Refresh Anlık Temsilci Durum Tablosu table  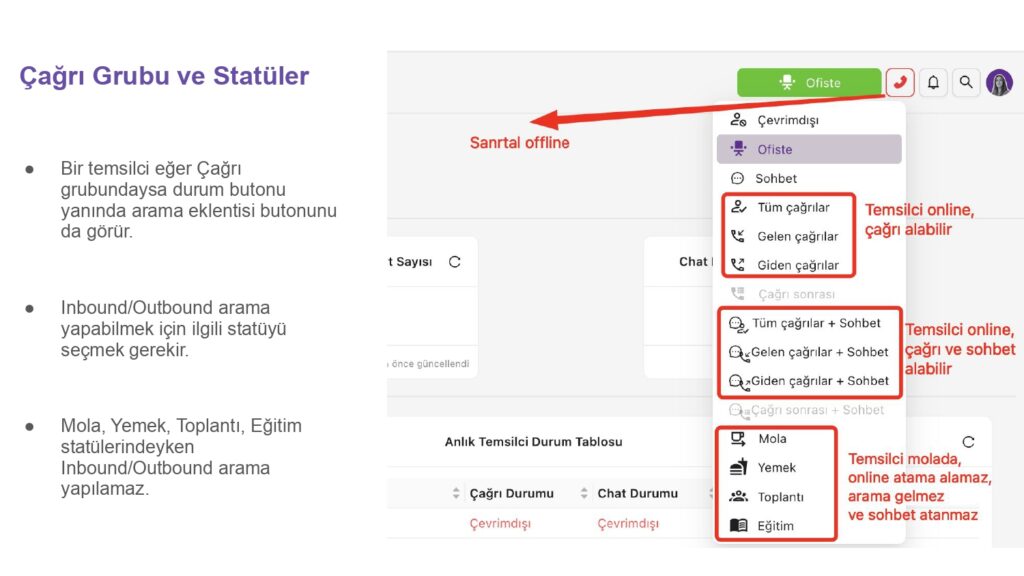coord(967,441)
